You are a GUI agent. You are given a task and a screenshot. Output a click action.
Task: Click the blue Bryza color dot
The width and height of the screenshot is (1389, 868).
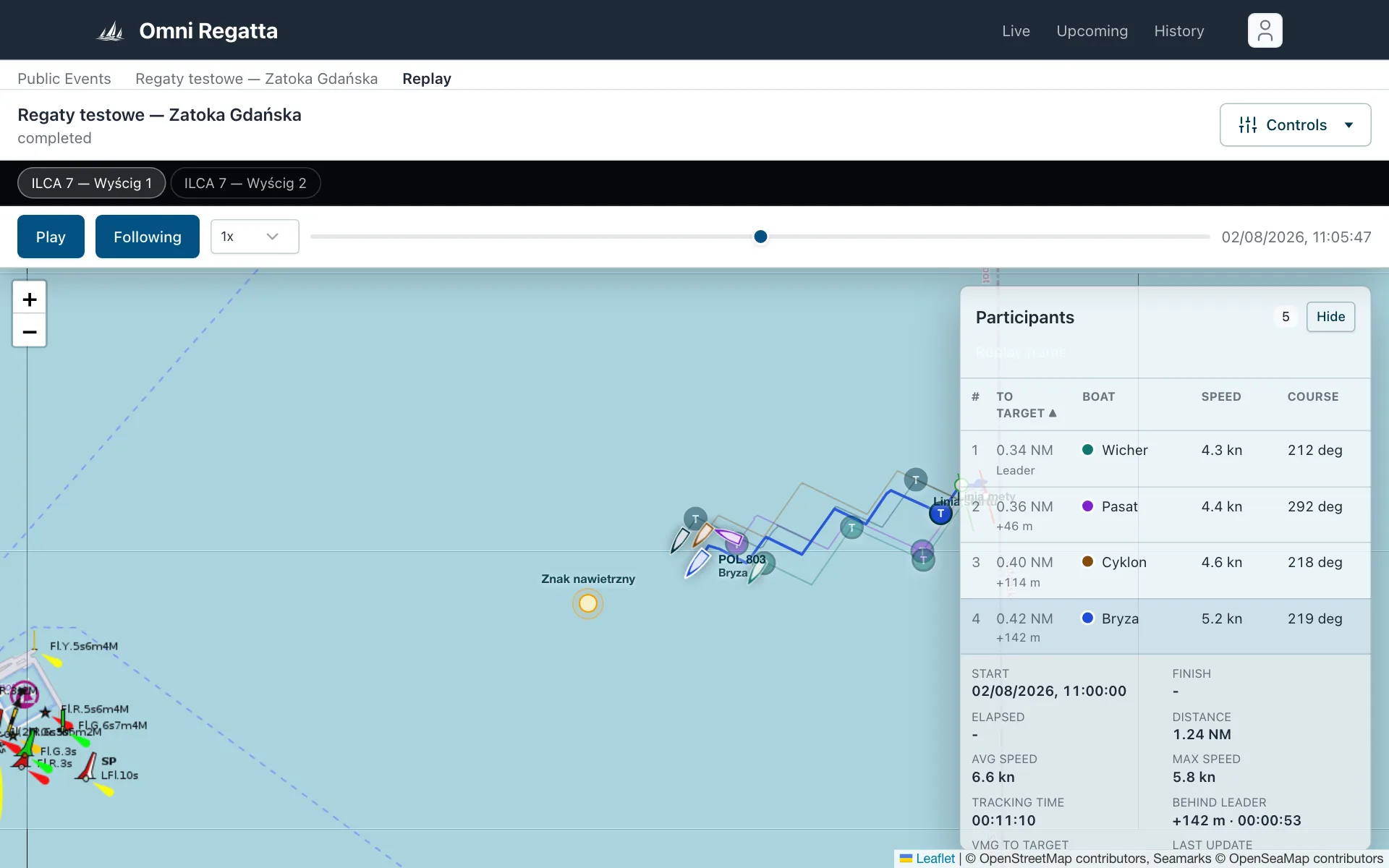tap(1087, 618)
